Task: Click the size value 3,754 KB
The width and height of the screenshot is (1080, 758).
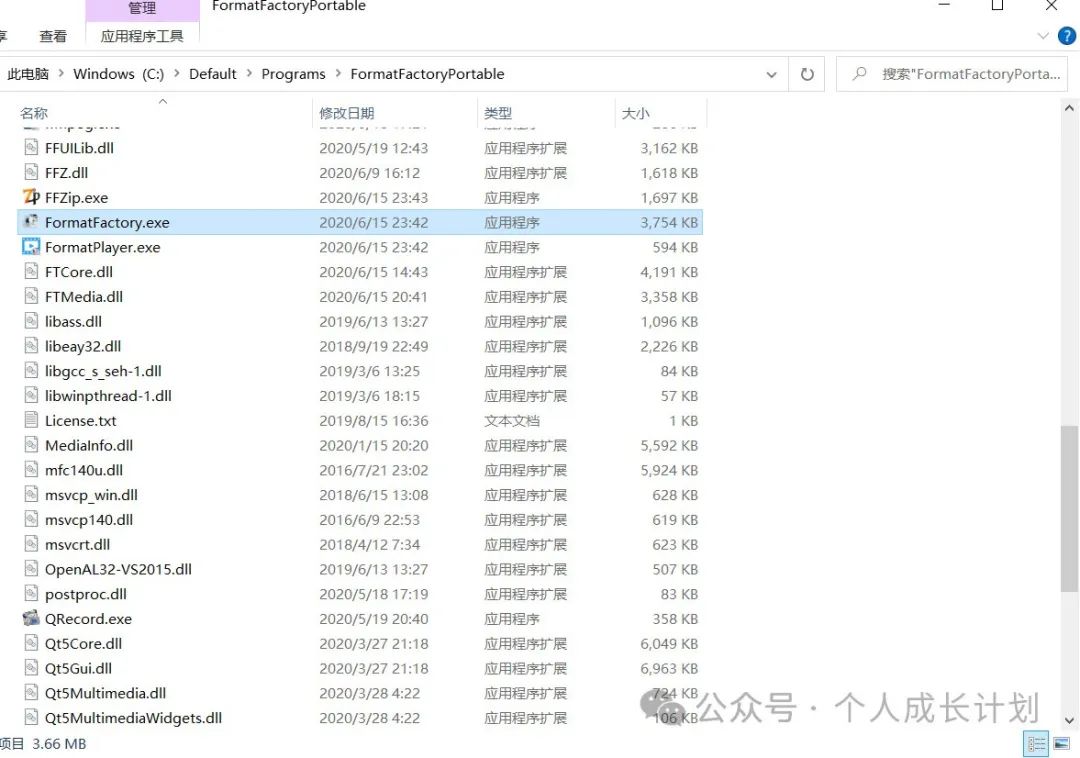Action: coord(669,222)
